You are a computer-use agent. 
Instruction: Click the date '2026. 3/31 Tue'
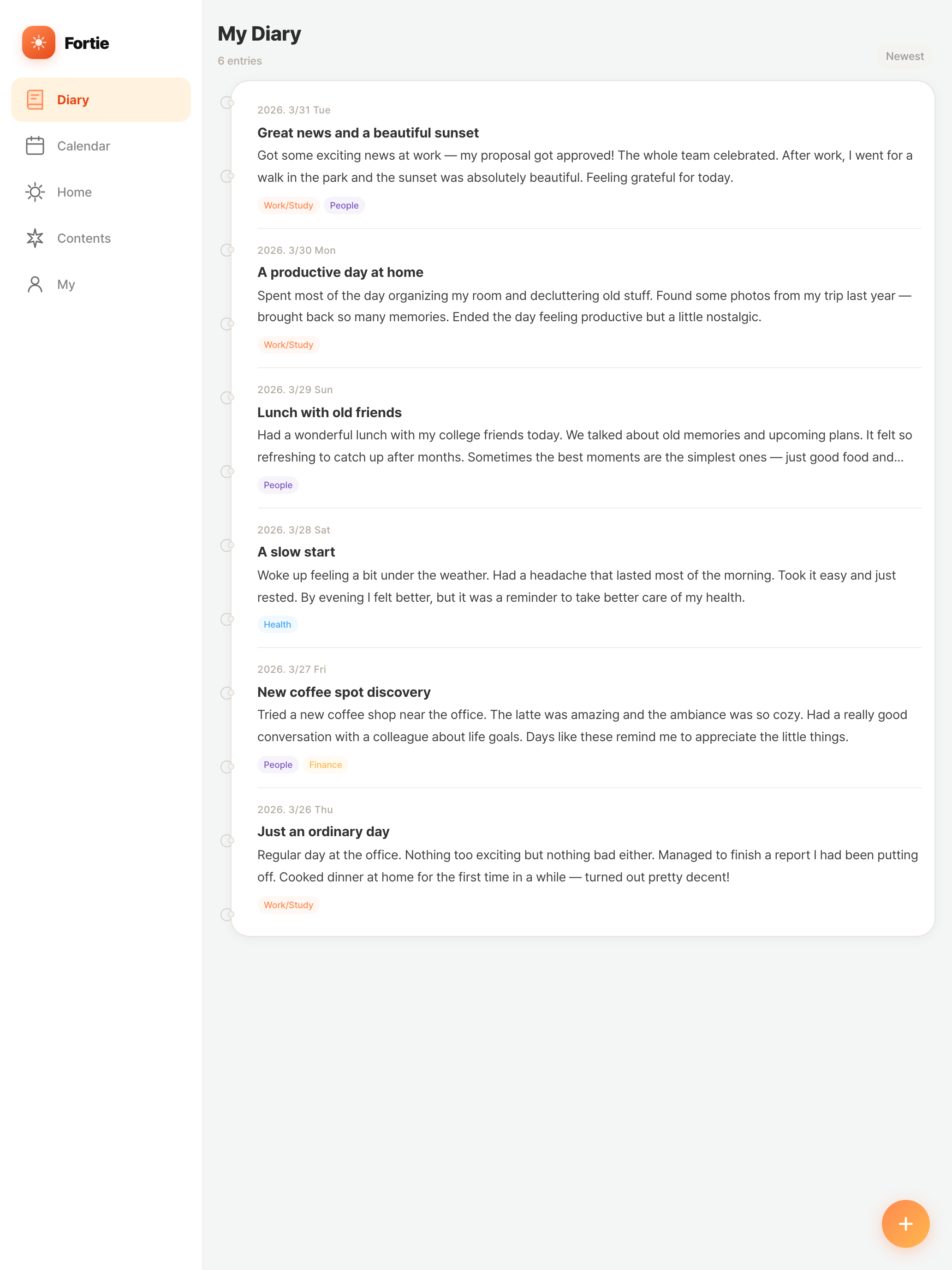coord(294,110)
